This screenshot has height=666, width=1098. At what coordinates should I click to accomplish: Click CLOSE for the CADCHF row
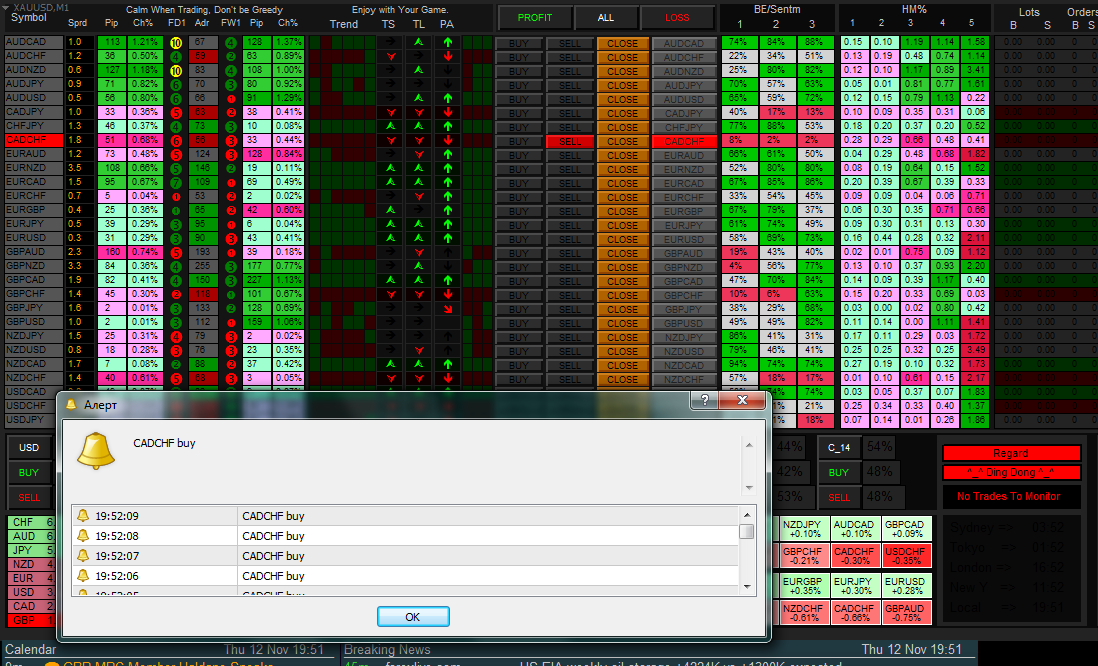point(623,141)
